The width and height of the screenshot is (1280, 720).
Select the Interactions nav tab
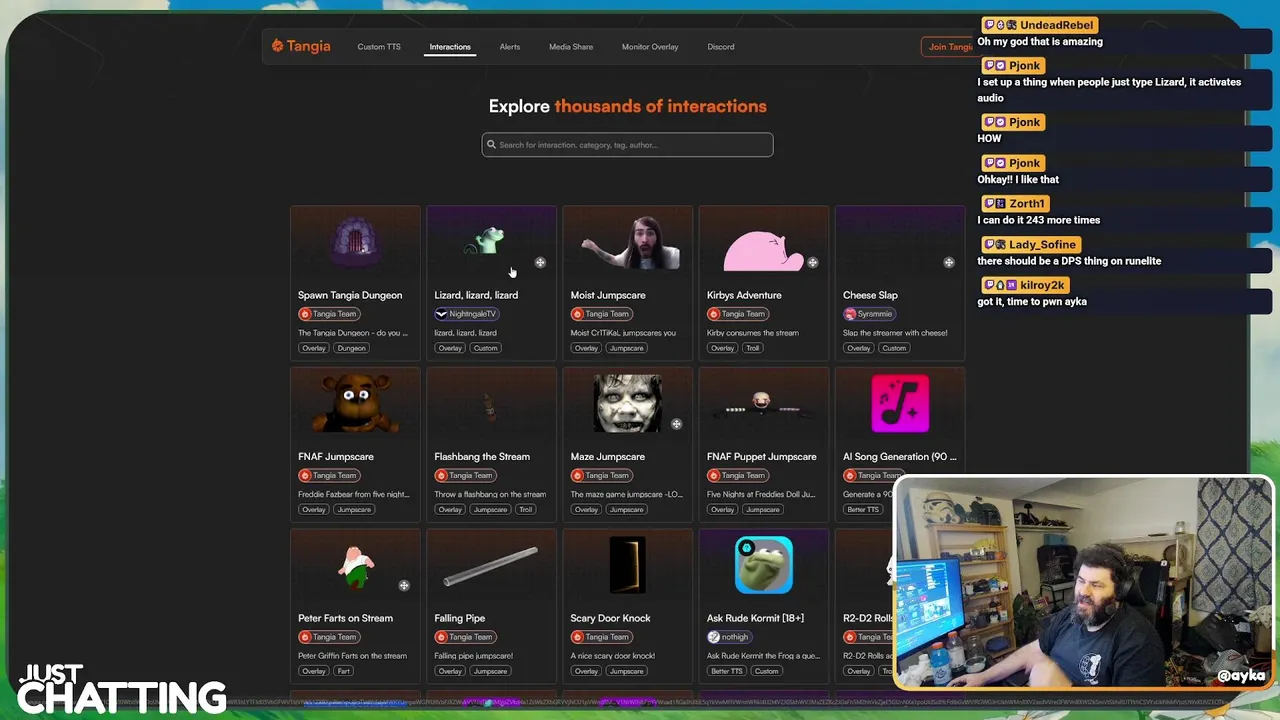coord(450,47)
